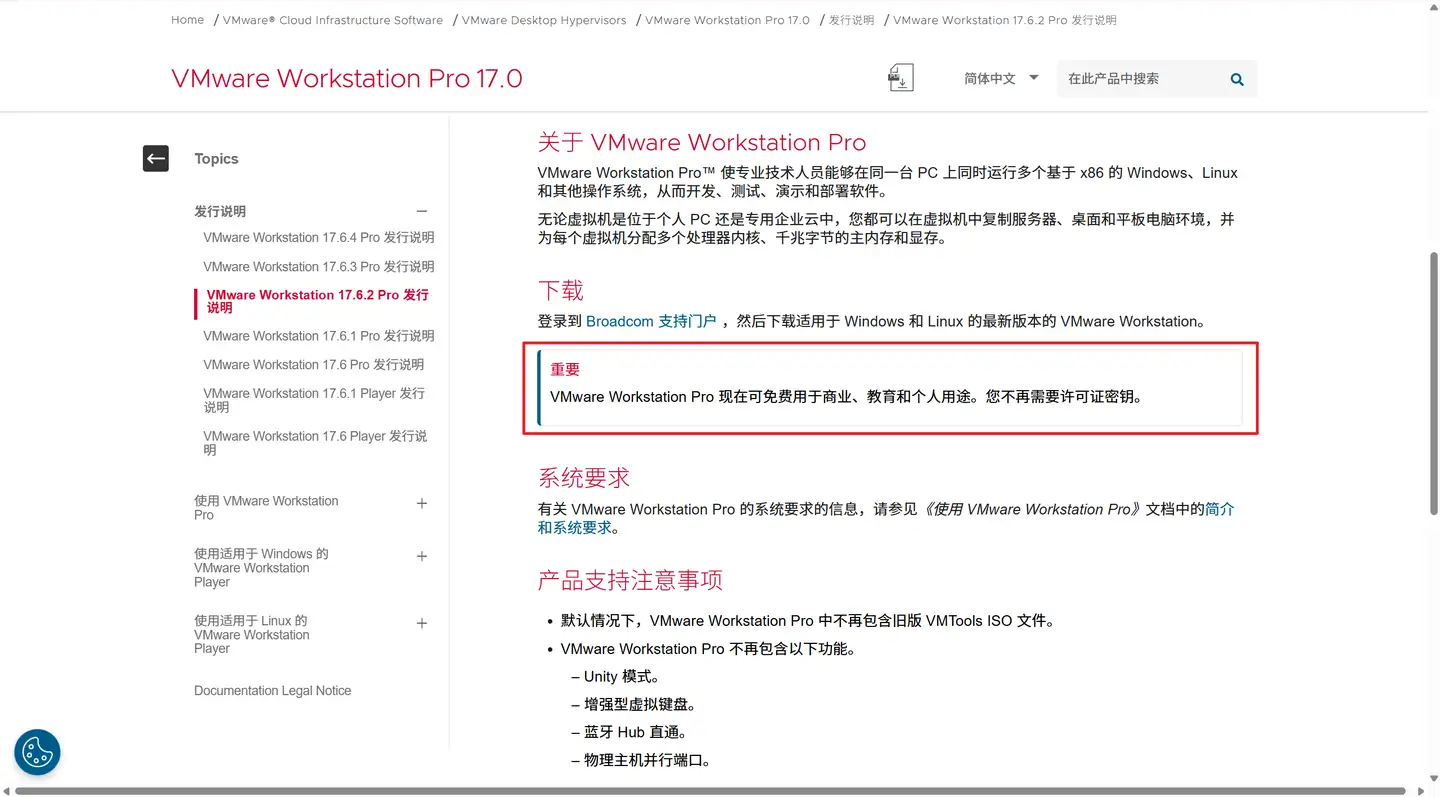Click the 关于 VMware Workstation Pro heading

[x=702, y=142]
